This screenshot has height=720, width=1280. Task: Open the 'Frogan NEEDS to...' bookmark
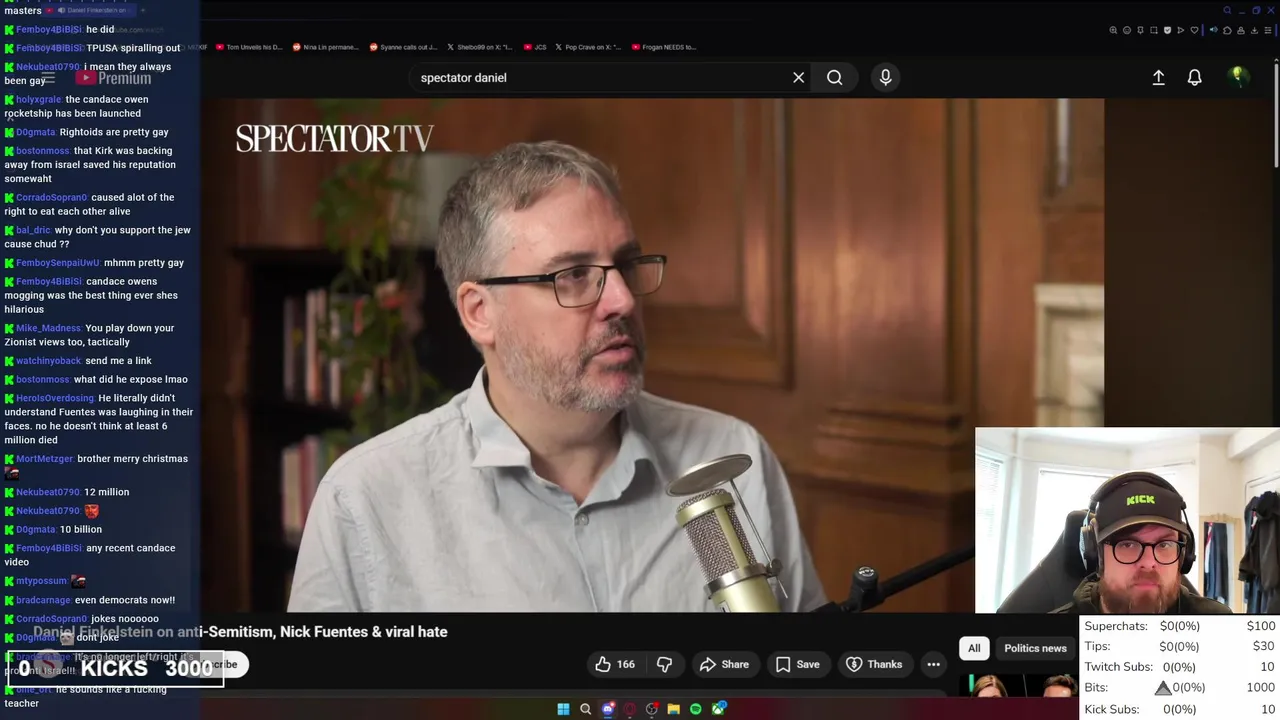pyautogui.click(x=664, y=47)
